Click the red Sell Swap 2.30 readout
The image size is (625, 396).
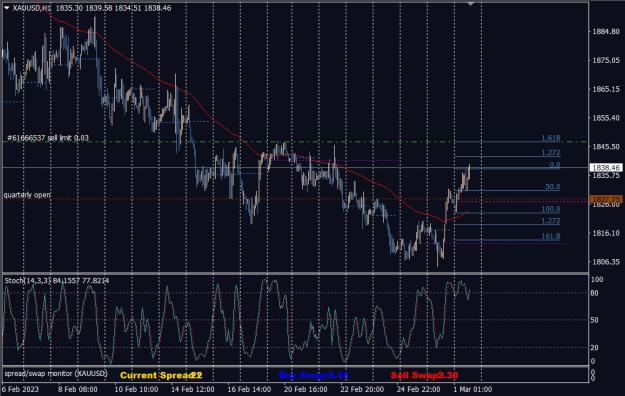(424, 375)
